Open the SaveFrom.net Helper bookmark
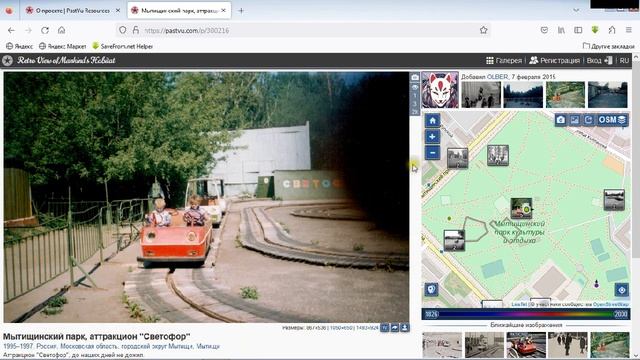The height and width of the screenshot is (360, 640). click(122, 46)
